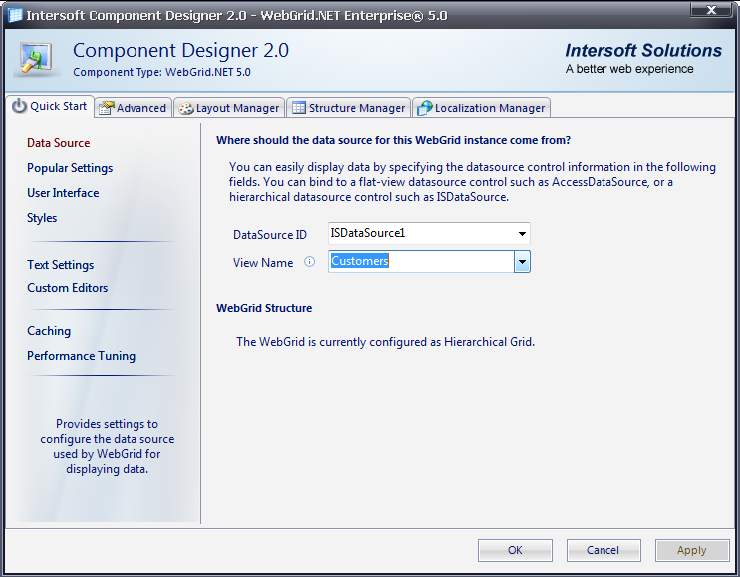
Task: Click the Quick Start power icon
Action: 19,106
